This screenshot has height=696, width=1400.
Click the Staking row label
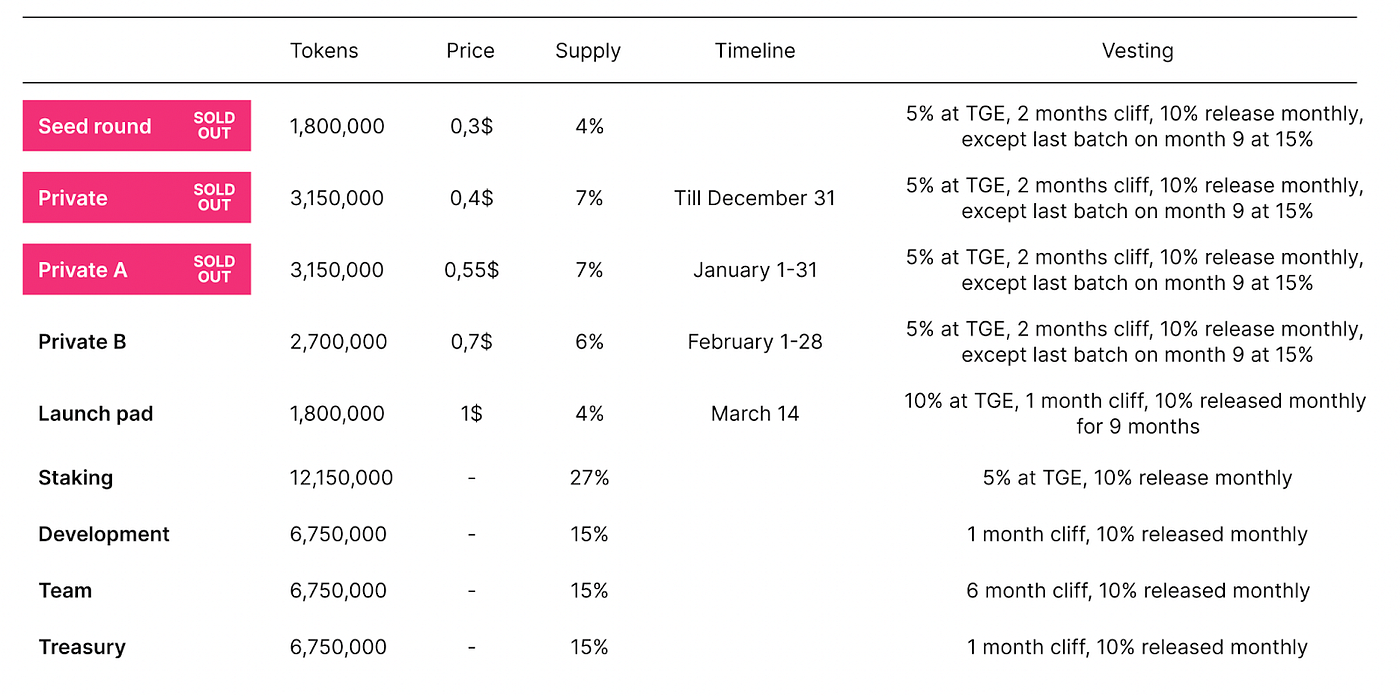tap(75, 478)
